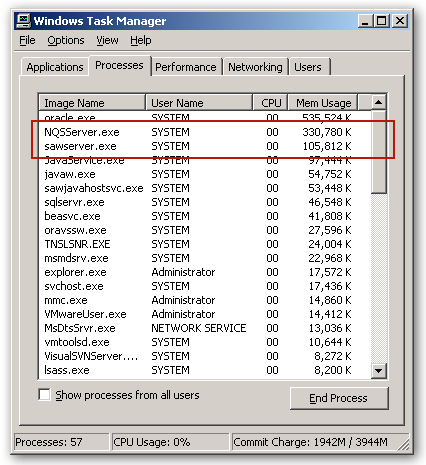Image resolution: width=426 pixels, height=465 pixels.
Task: Select the explorer.exe process
Action: tap(204, 272)
